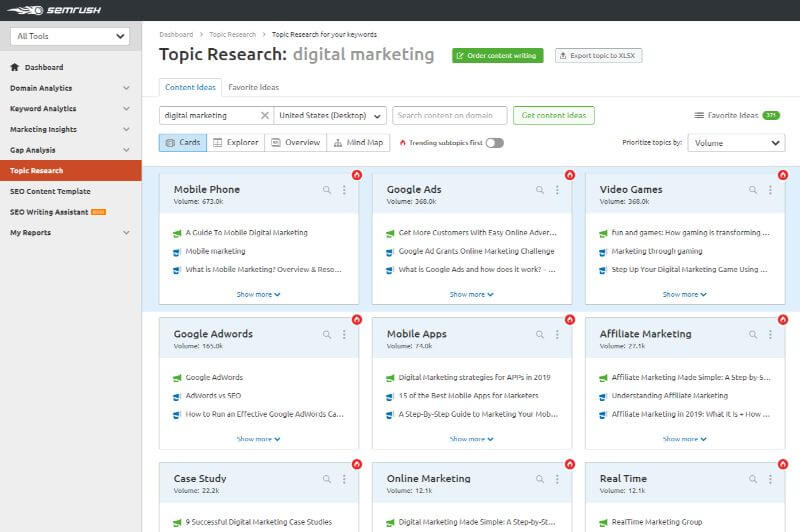Click trending flame badge on Google Ads card
This screenshot has height=532, width=800.
570,175
